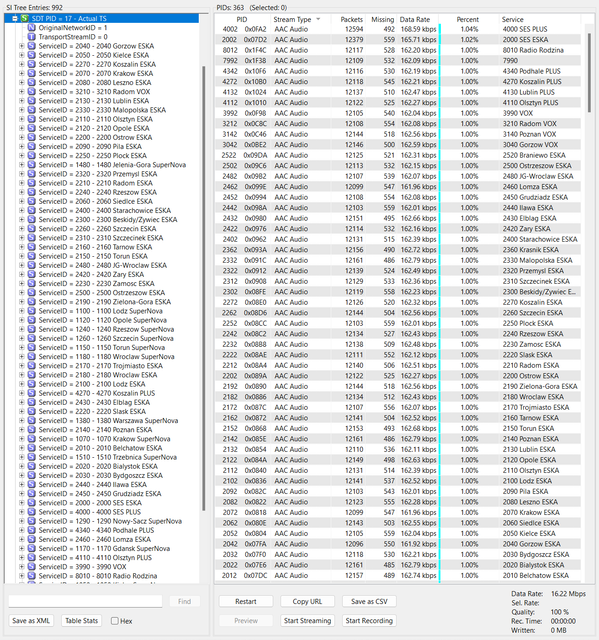The image size is (599, 640).
Task: Click the service icon for 2040 Gorzow ESKA
Action: [x=31, y=46]
